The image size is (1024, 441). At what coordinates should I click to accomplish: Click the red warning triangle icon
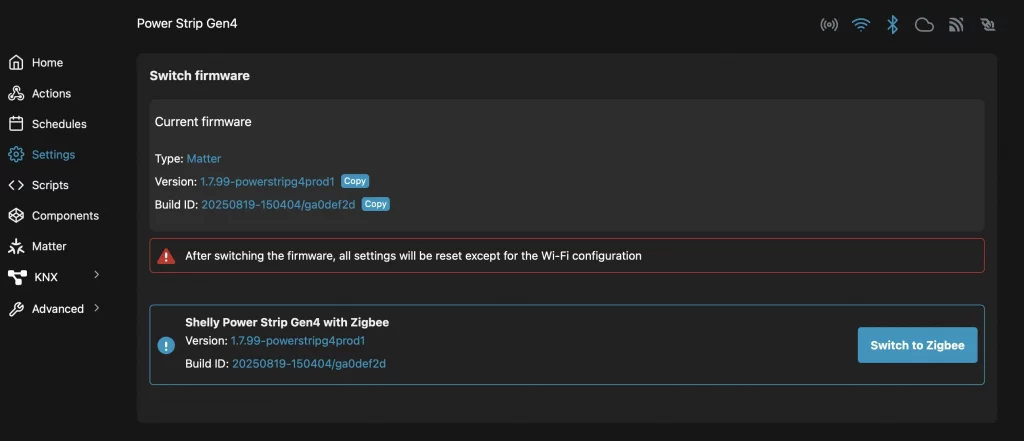166,256
